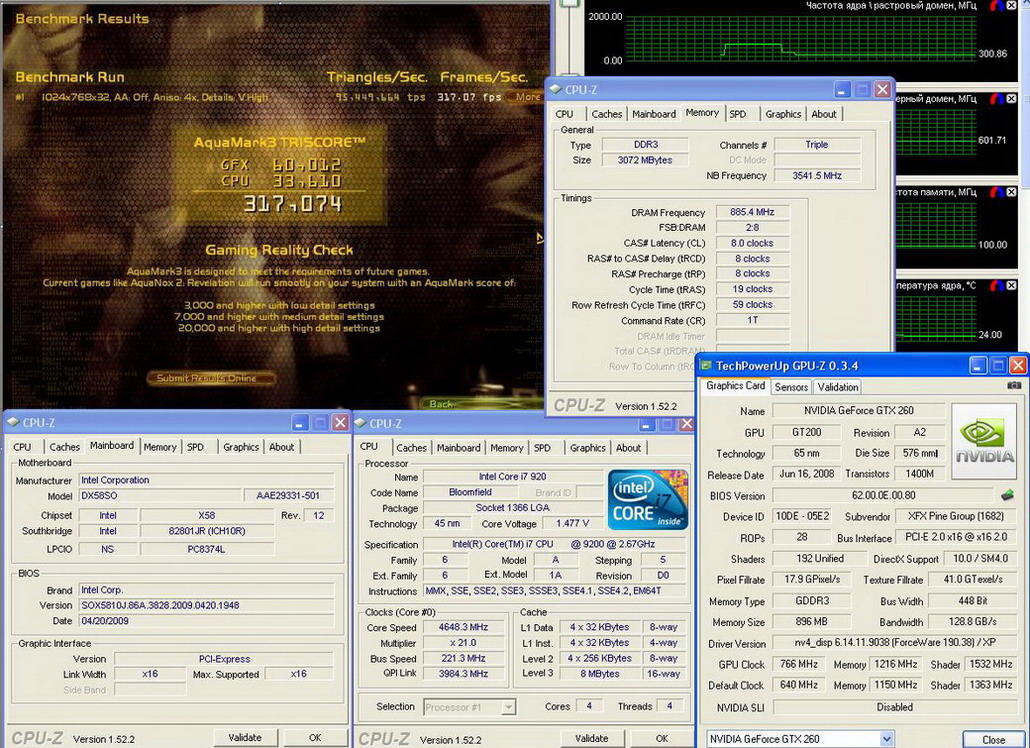The width and height of the screenshot is (1030, 748).
Task: Click OK in the processor CPU-Z window
Action: pos(661,738)
